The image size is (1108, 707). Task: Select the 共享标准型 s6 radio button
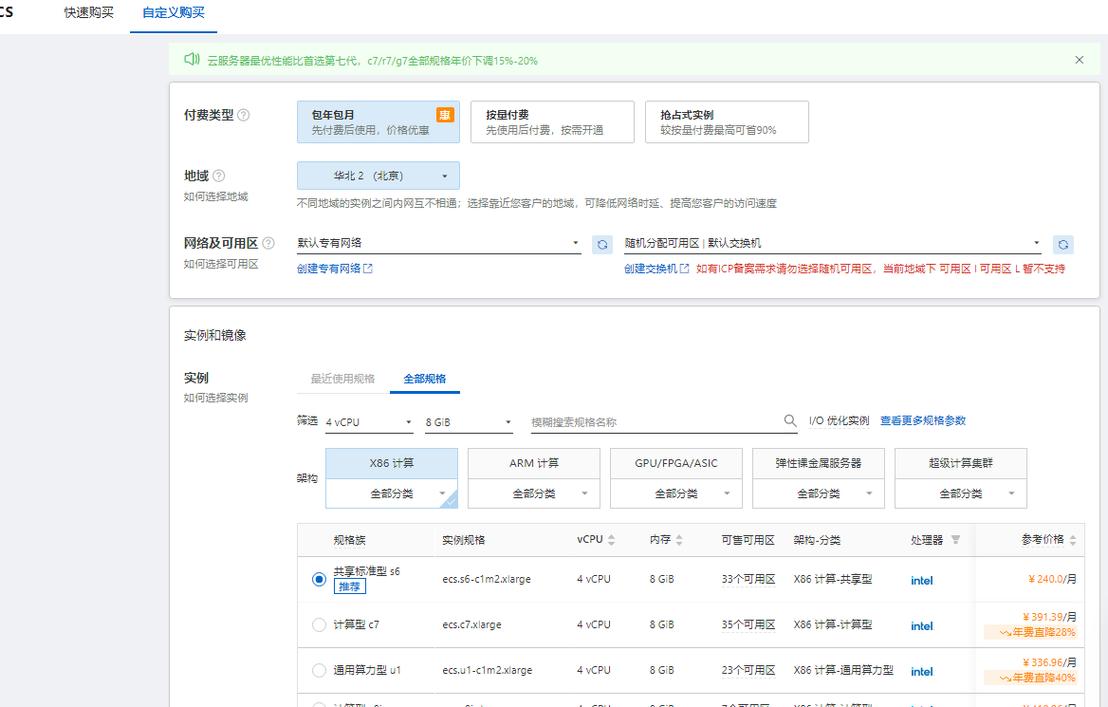click(x=319, y=579)
